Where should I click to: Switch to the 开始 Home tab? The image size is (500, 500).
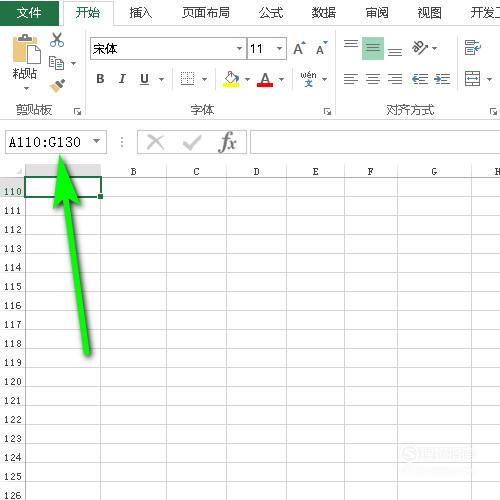(x=88, y=13)
